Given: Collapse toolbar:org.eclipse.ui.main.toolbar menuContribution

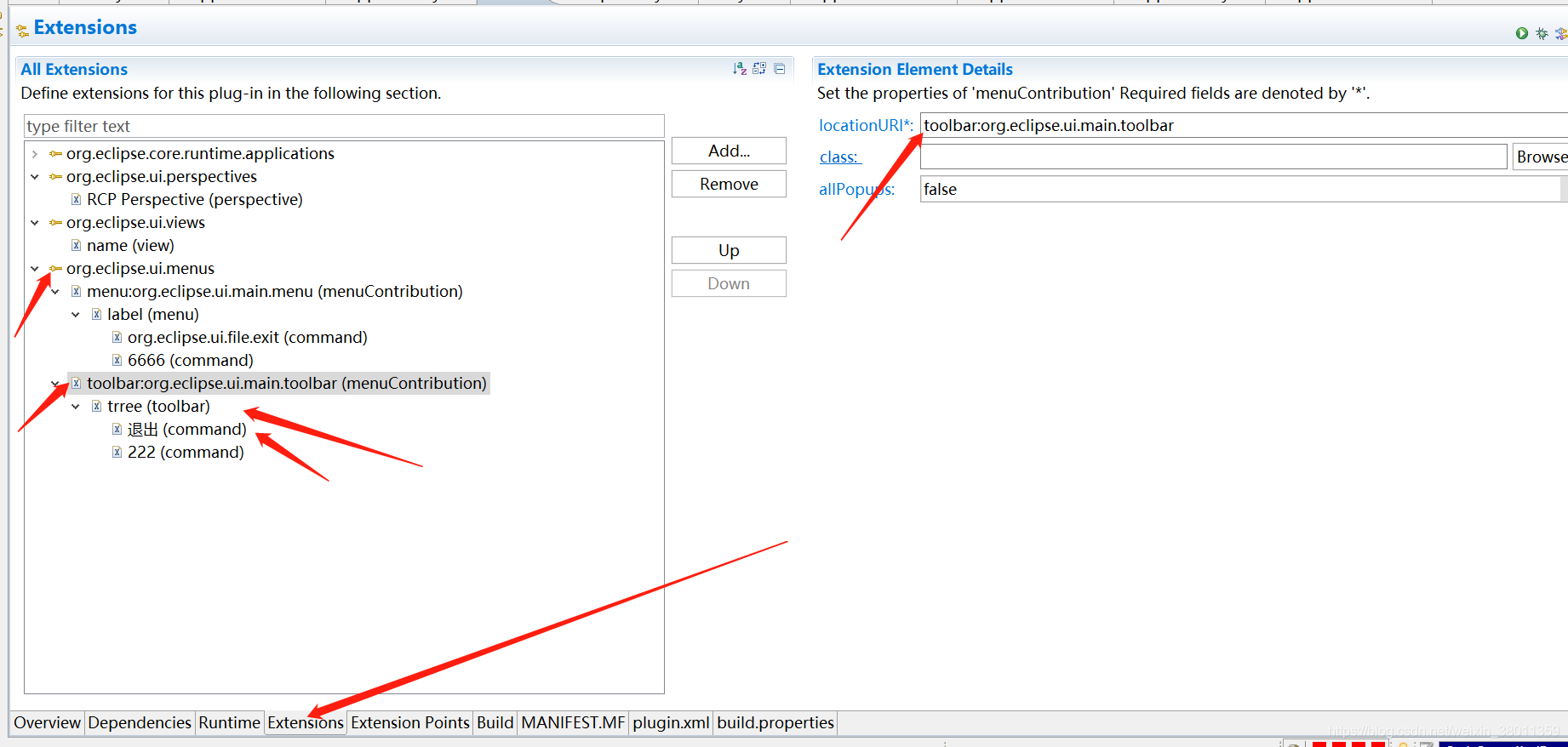Looking at the screenshot, I should click(55, 384).
